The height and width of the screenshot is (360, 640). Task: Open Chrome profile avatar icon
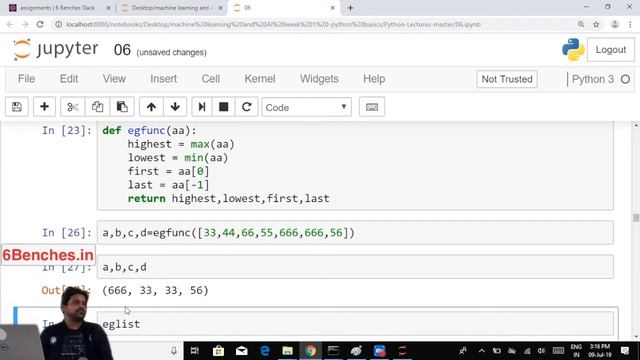coord(615,24)
